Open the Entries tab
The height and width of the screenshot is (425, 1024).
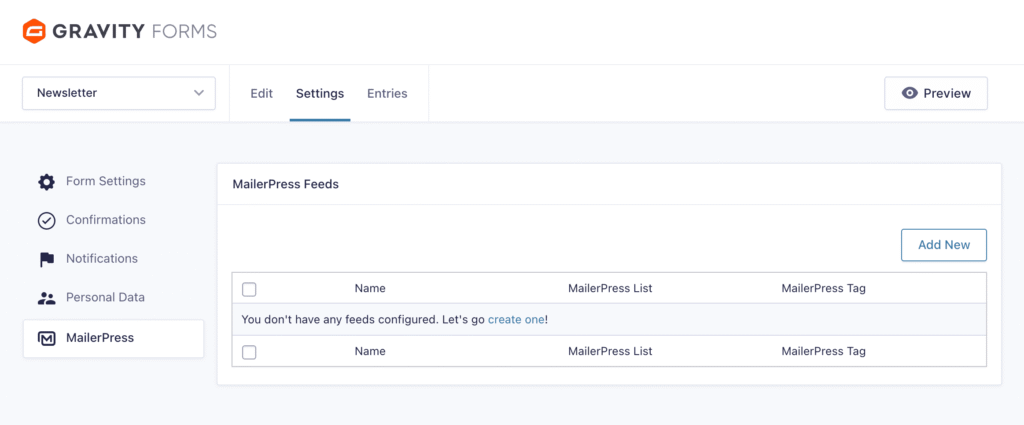[387, 93]
